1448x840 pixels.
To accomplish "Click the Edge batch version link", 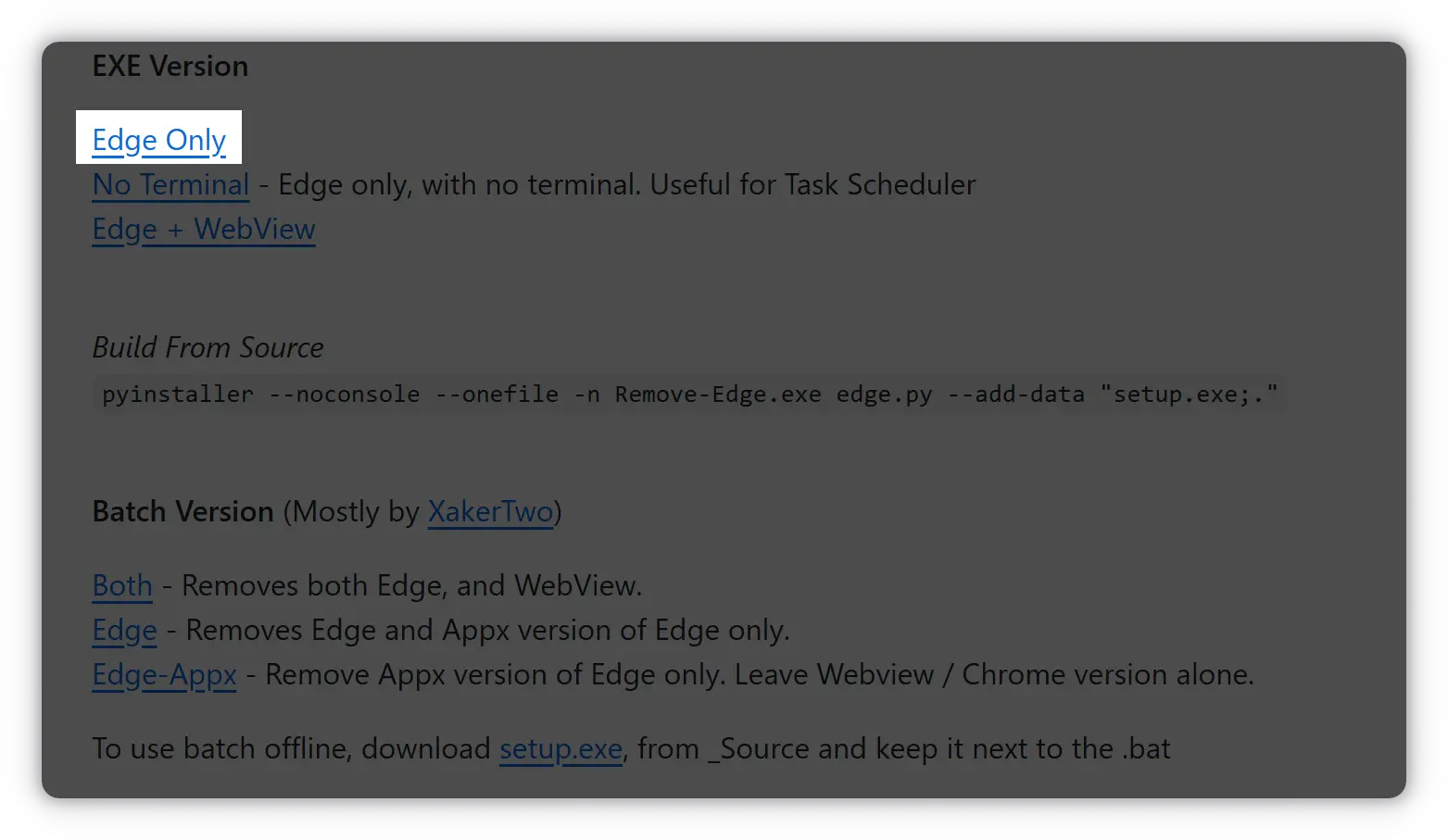I will click(x=124, y=630).
